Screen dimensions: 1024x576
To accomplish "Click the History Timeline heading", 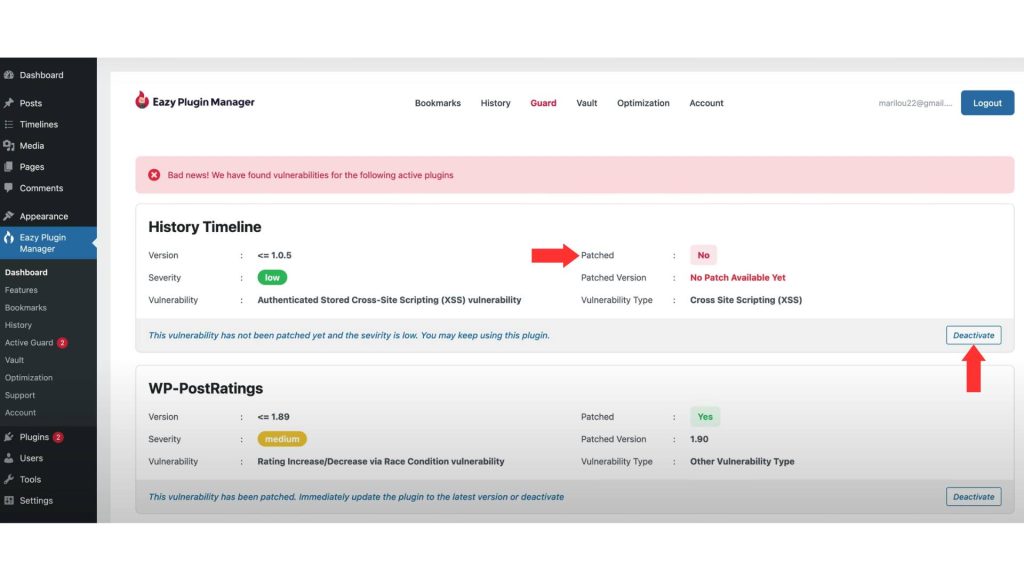I will tap(204, 227).
